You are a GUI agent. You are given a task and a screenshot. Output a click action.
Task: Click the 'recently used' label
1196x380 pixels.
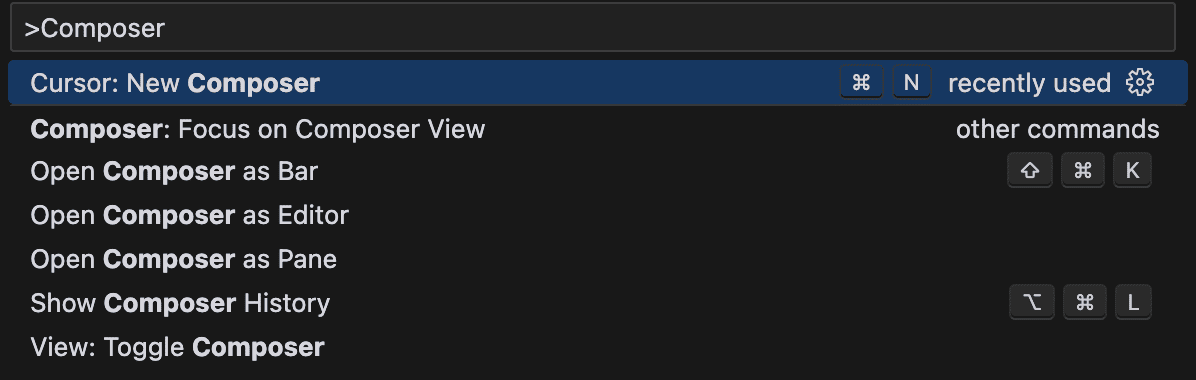[x=1029, y=83]
